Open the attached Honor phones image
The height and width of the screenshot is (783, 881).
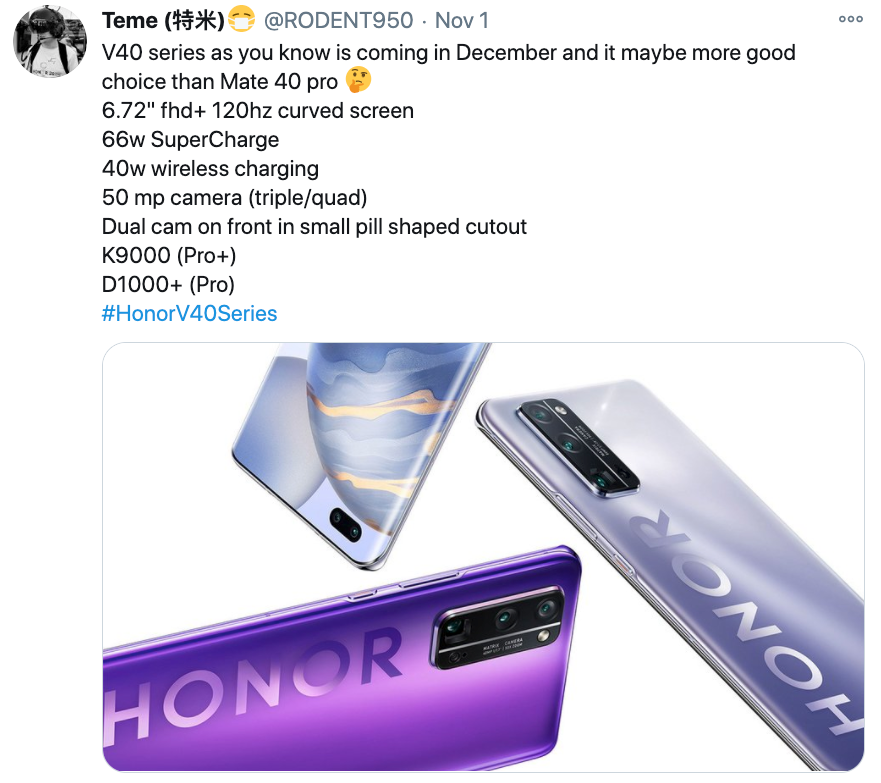[x=483, y=557]
